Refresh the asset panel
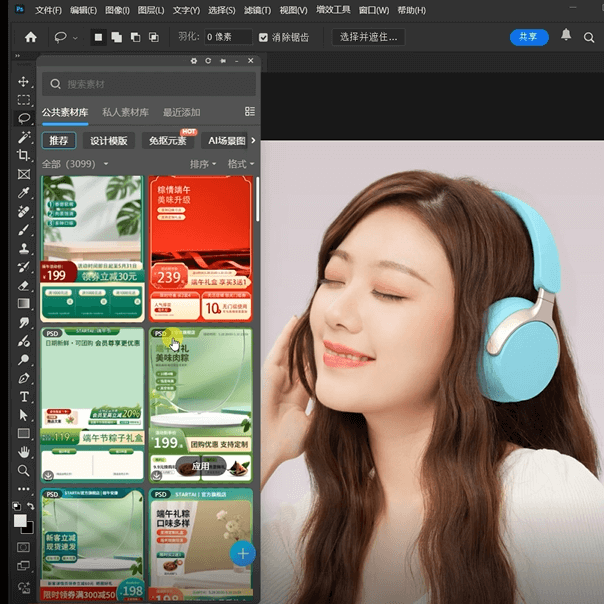The height and width of the screenshot is (604, 604). point(208,61)
